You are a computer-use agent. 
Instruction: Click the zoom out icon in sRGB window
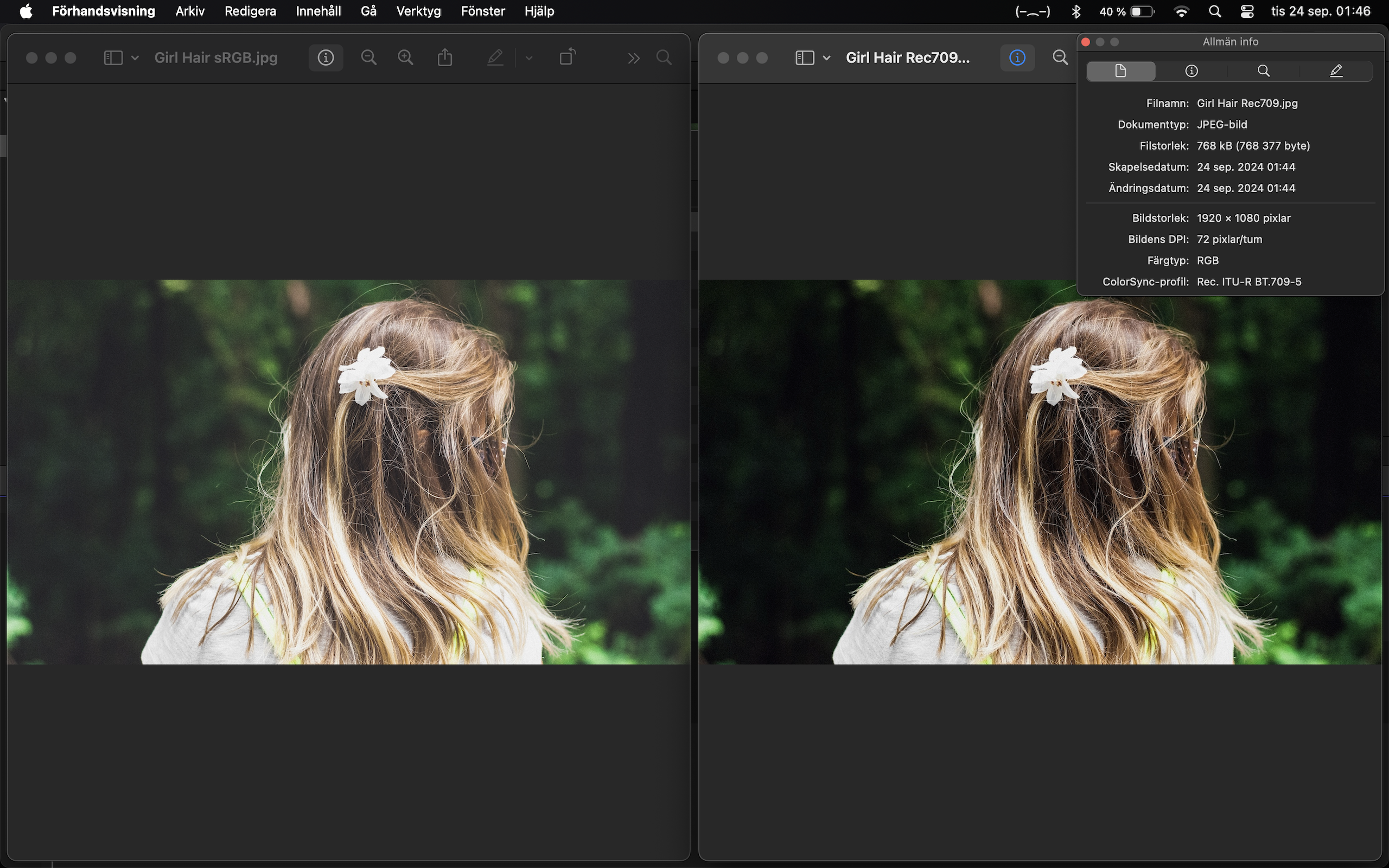tap(368, 58)
